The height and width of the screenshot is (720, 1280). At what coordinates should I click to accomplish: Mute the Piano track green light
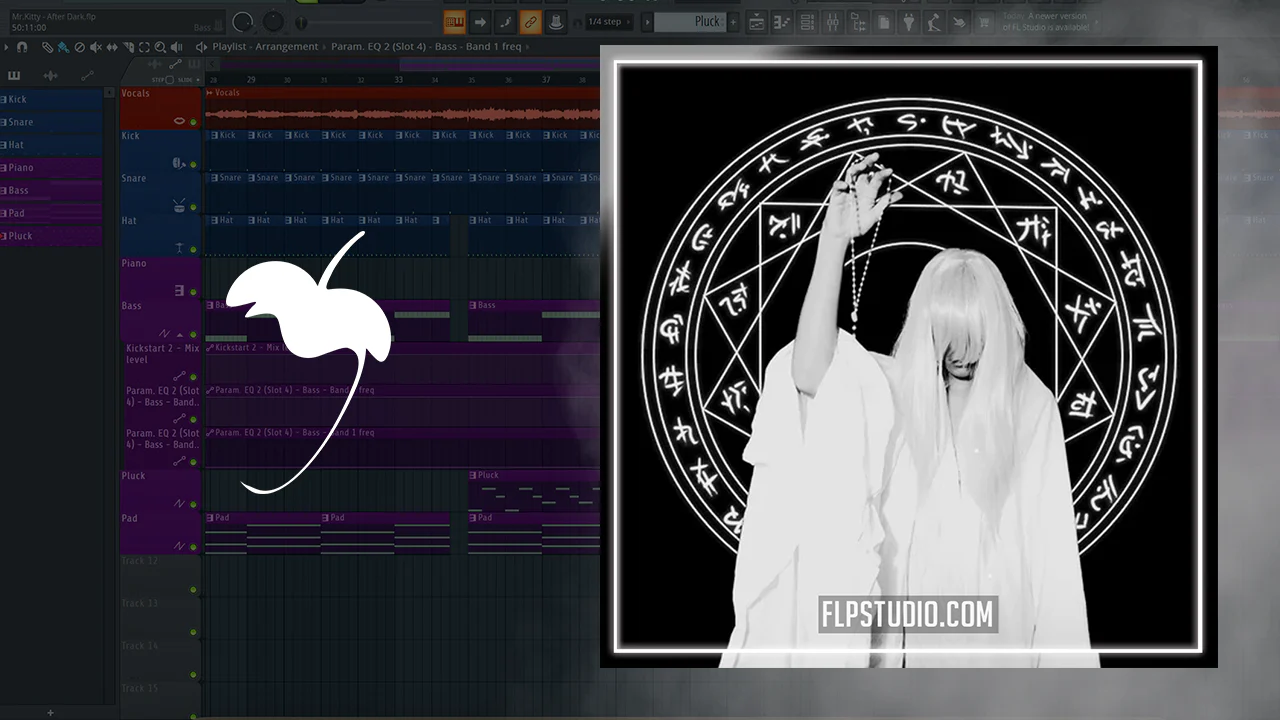(193, 292)
